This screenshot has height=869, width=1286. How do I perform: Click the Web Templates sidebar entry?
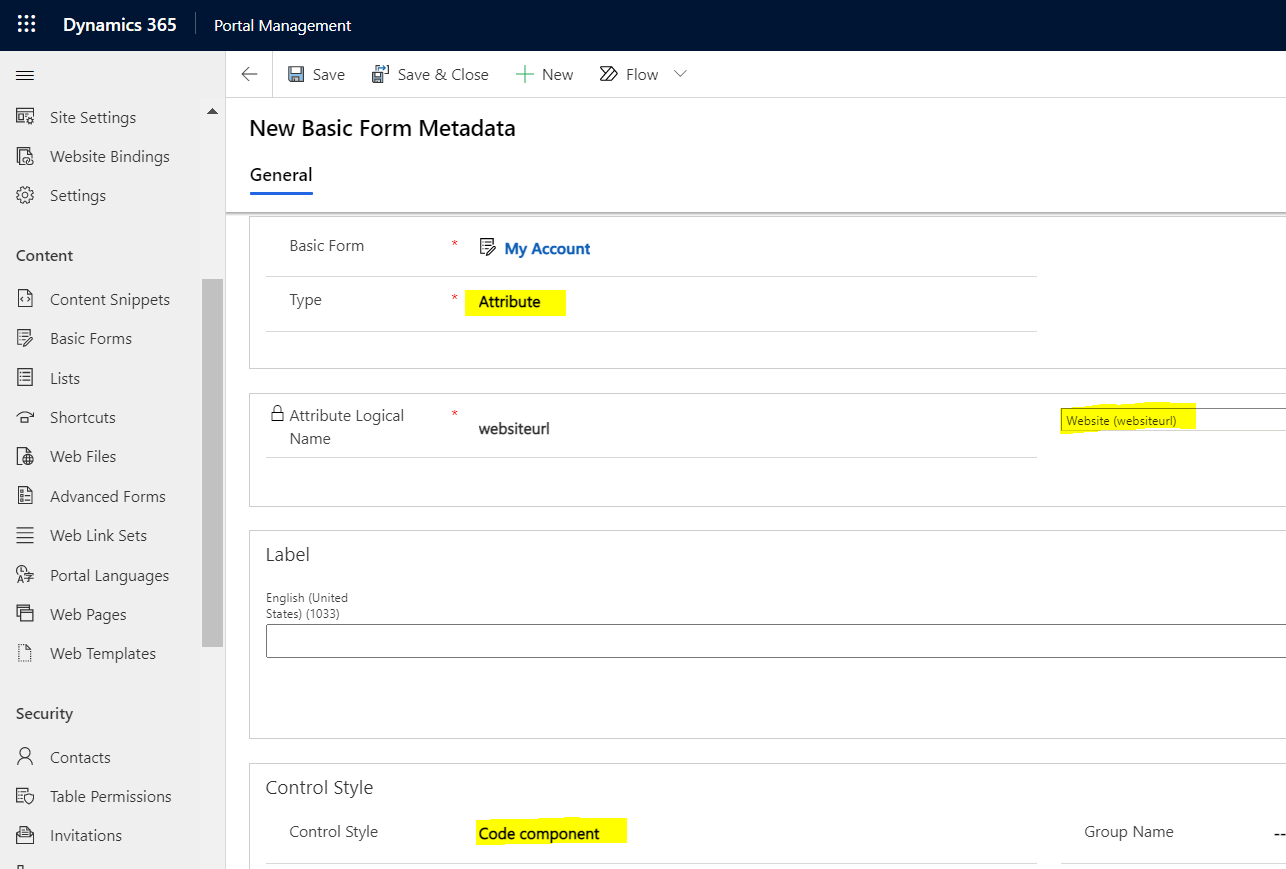103,653
